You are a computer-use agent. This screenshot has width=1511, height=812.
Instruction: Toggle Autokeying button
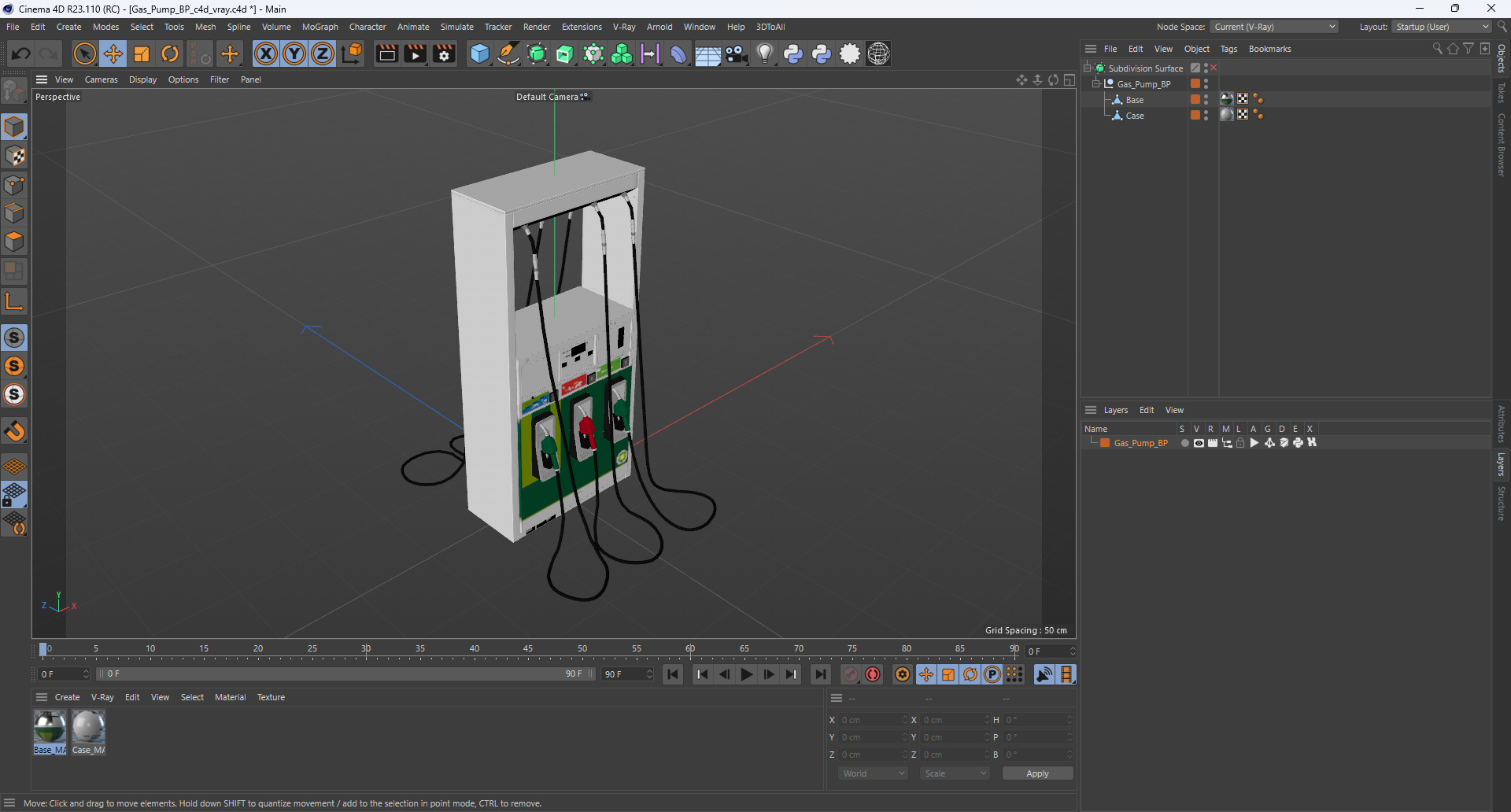pos(873,674)
